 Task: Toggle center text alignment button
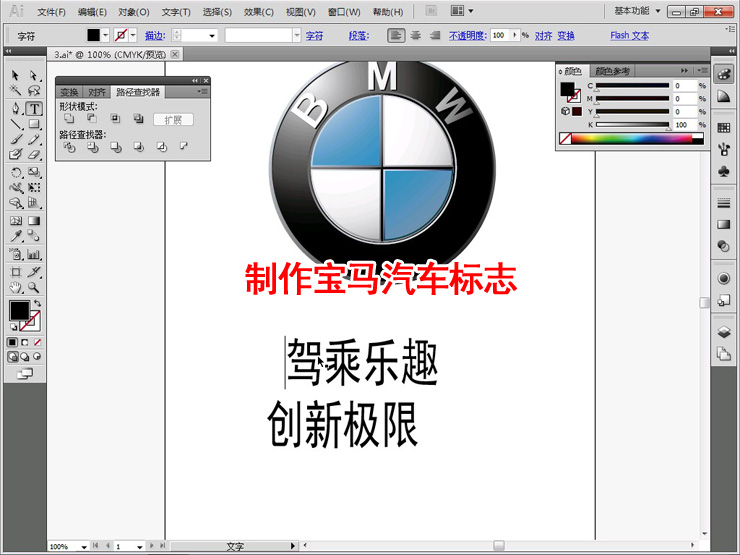pos(414,35)
